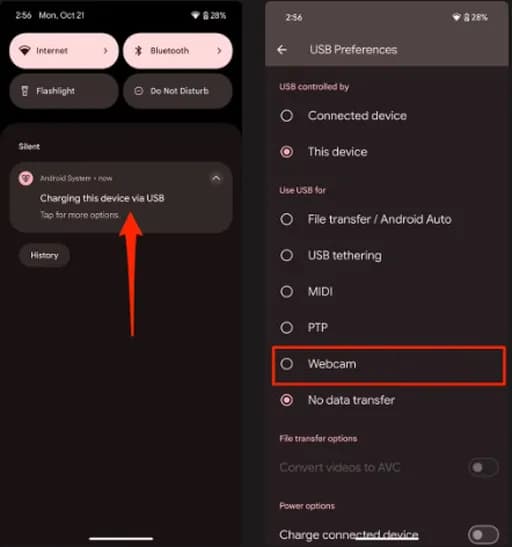Tap the Android System notification icon

(26, 179)
